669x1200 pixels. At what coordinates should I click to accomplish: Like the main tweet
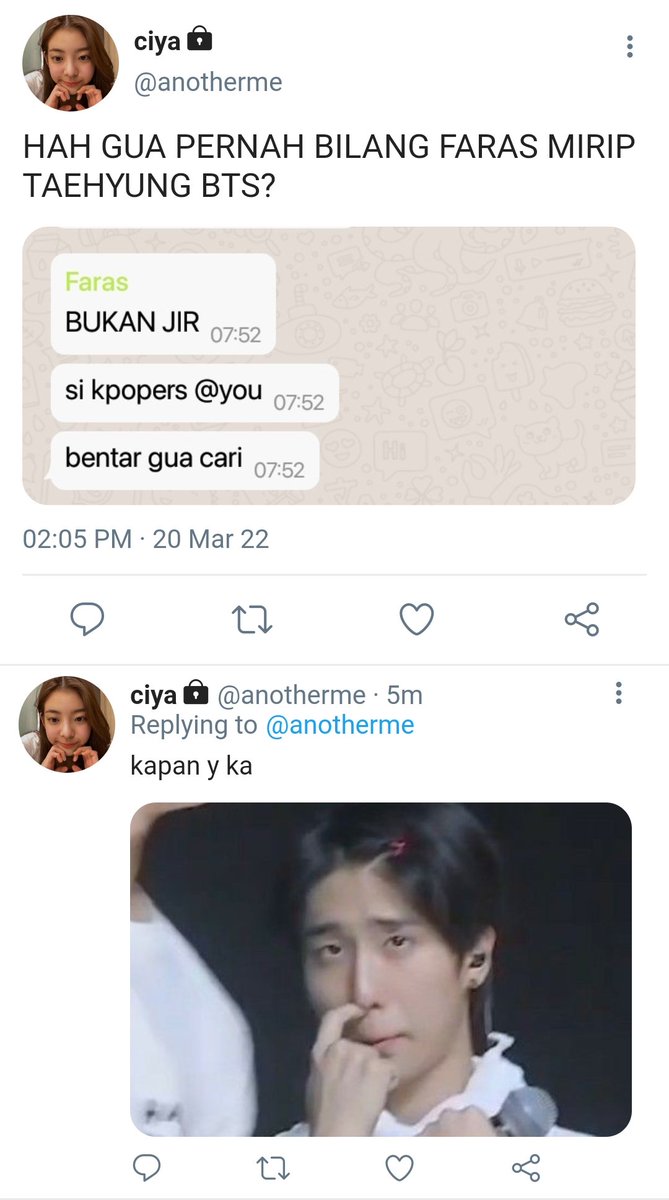point(416,620)
